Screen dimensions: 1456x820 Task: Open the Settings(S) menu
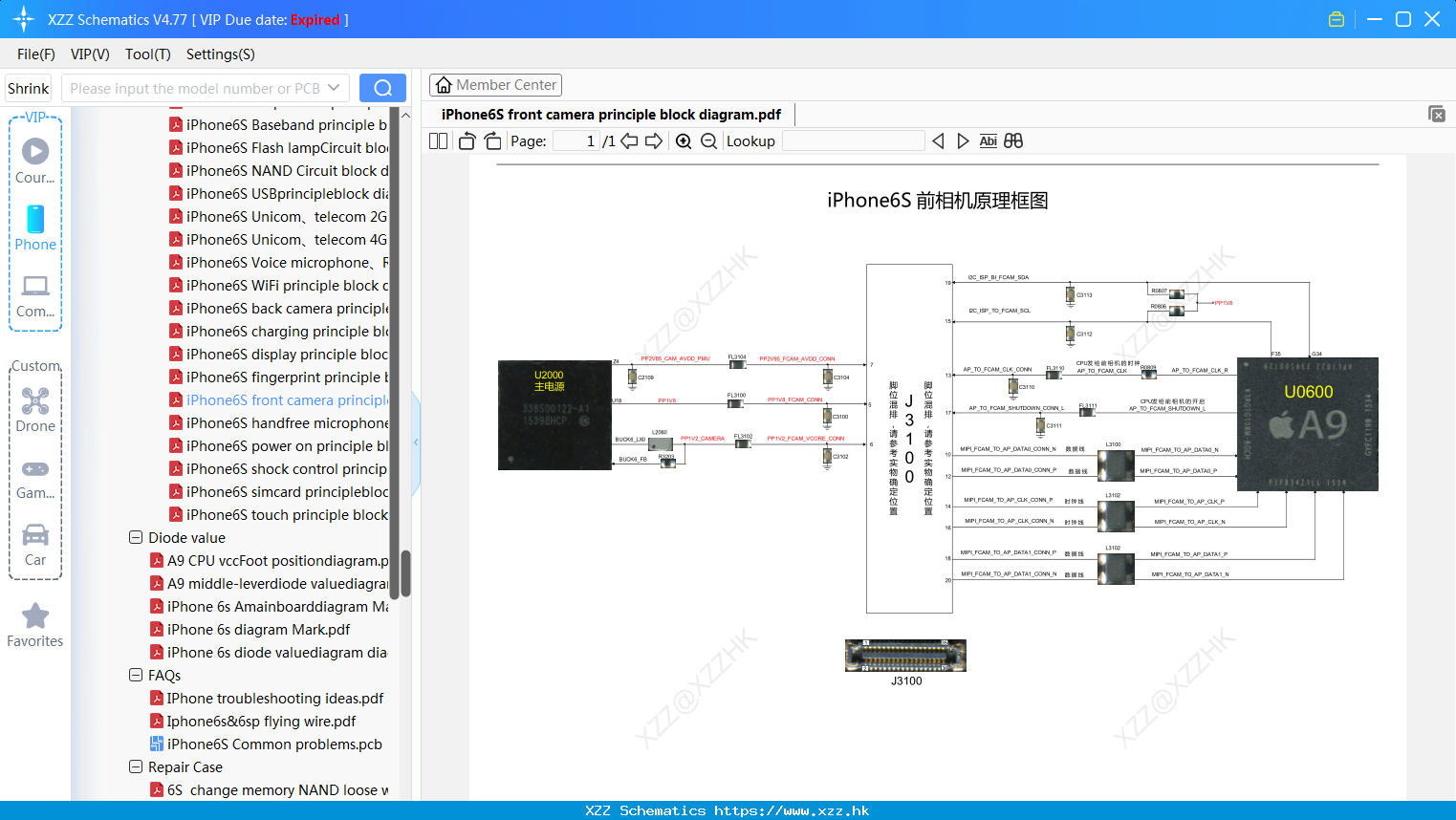click(x=221, y=54)
